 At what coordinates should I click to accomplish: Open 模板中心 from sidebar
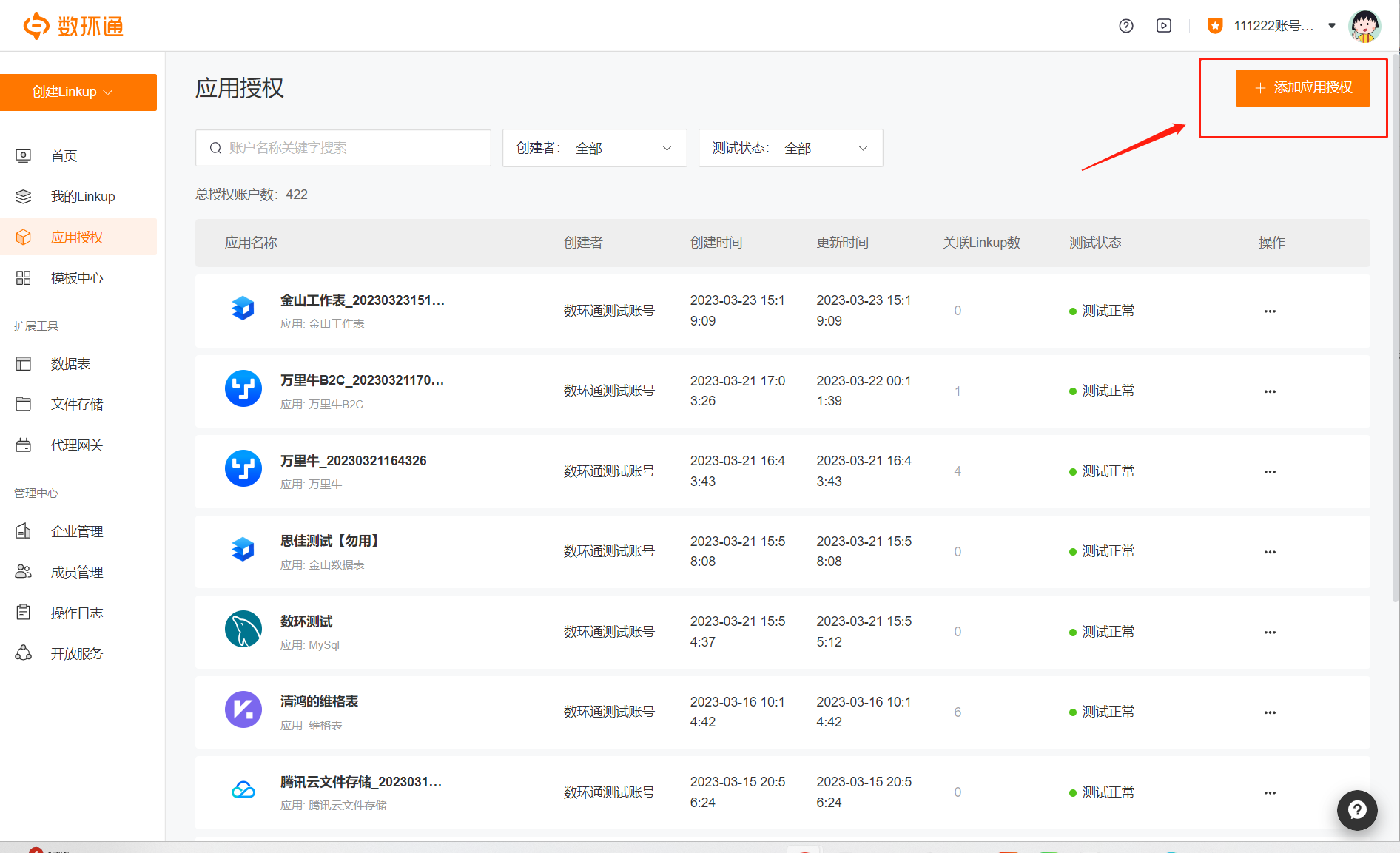76,278
